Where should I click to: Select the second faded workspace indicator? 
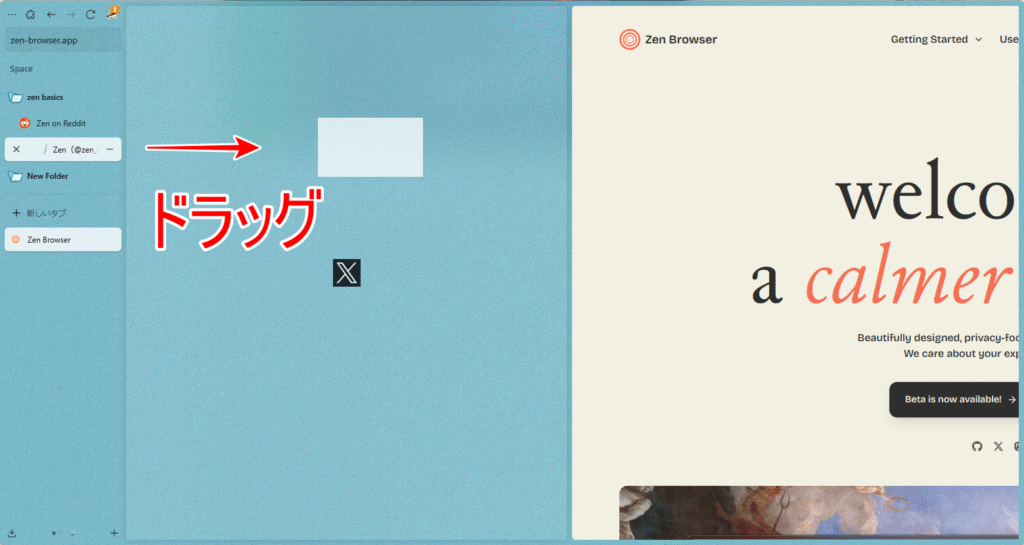tap(72, 533)
